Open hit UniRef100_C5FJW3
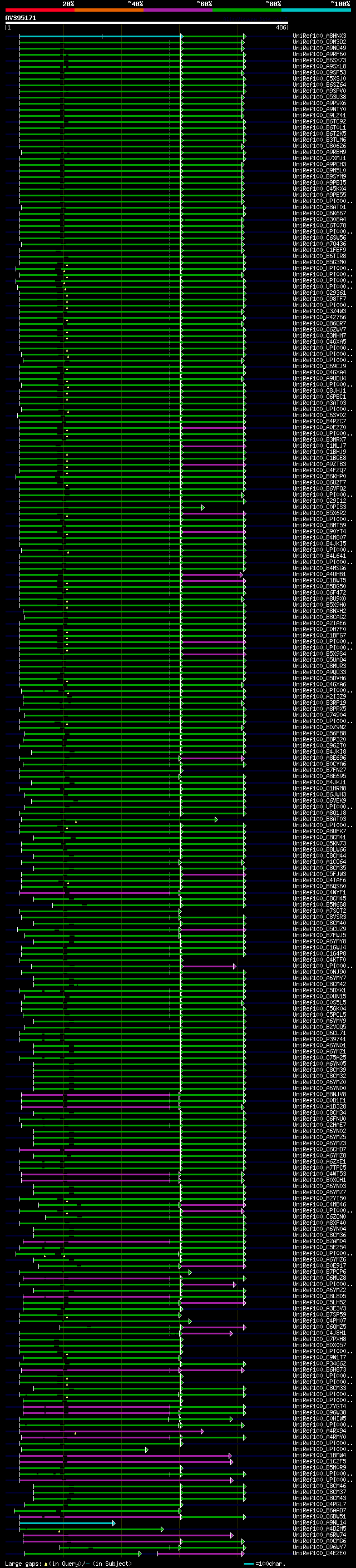 [319, 874]
